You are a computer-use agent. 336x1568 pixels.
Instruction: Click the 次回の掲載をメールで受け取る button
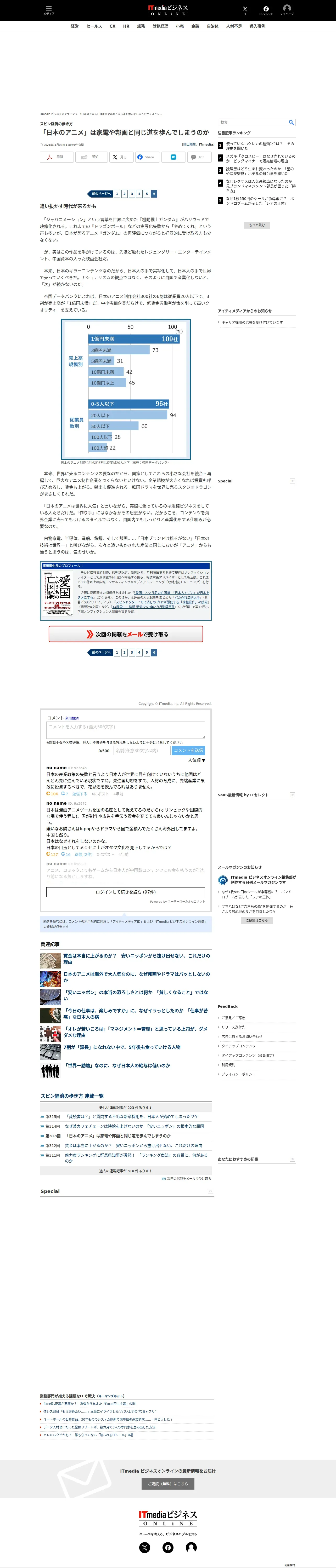(126, 634)
